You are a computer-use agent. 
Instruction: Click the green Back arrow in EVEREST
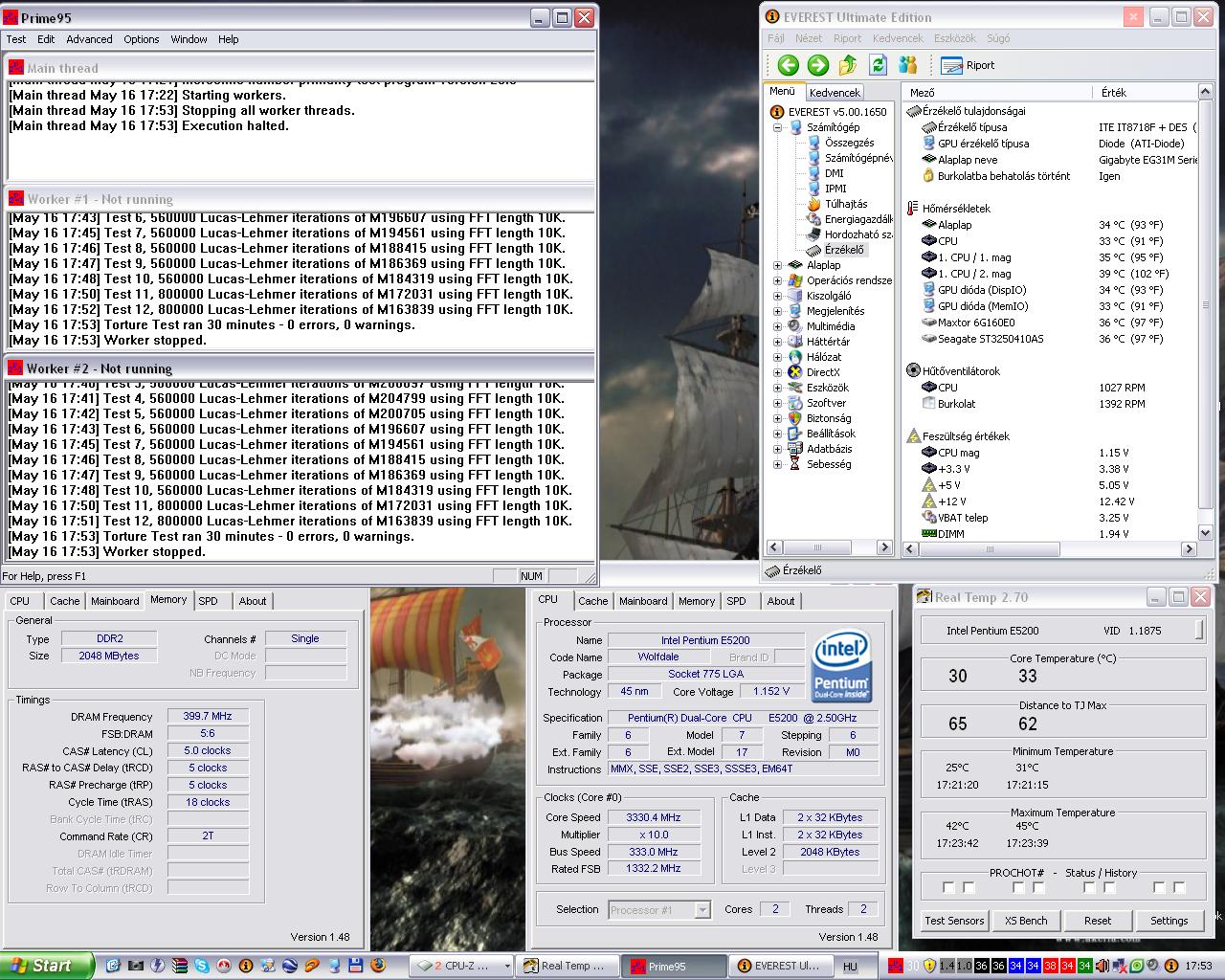click(788, 65)
